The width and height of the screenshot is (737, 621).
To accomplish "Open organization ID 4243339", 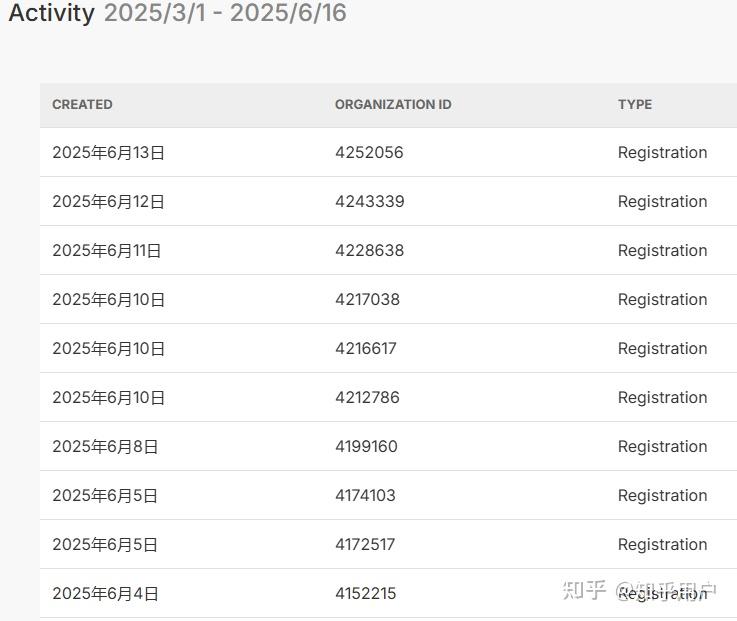I will pyautogui.click(x=369, y=201).
